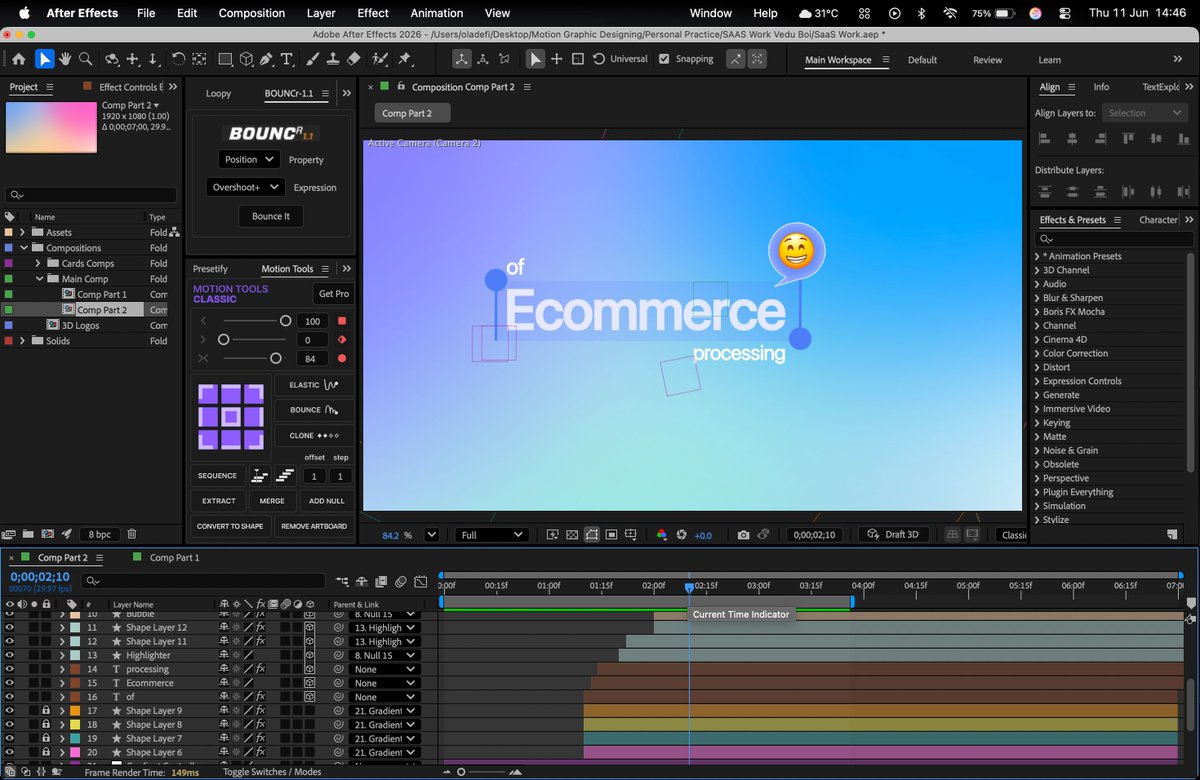Open the Full resolution dropdown
This screenshot has height=780, width=1200.
491,535
